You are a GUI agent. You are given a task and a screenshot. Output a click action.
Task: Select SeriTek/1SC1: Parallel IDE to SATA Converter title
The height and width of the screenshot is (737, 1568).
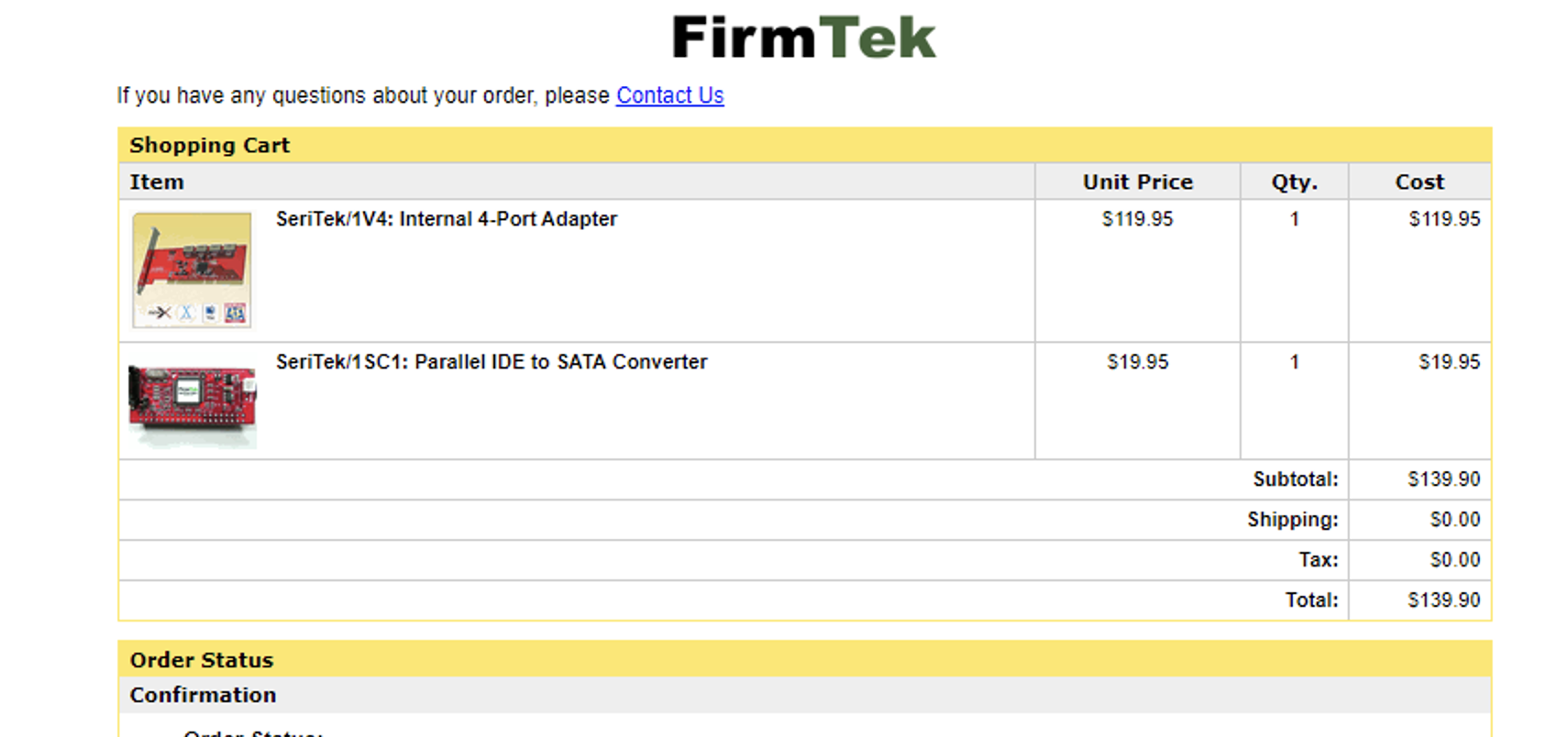point(491,362)
